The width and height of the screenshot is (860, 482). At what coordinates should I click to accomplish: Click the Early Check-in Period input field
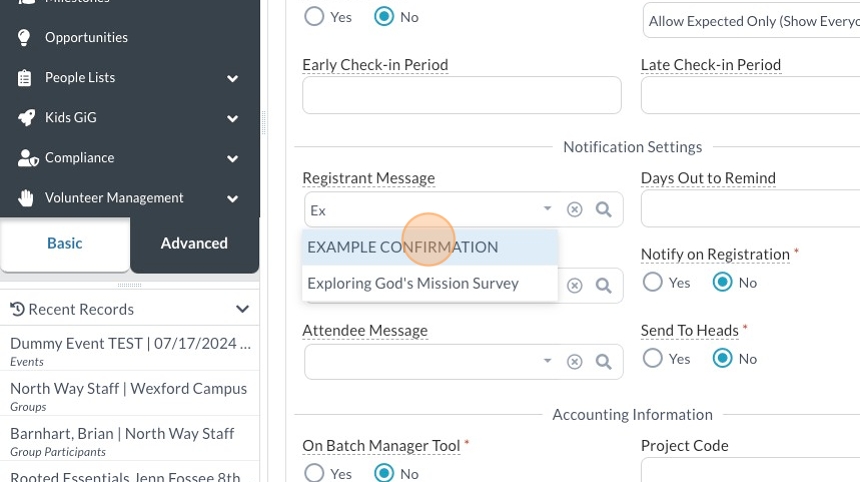point(461,96)
